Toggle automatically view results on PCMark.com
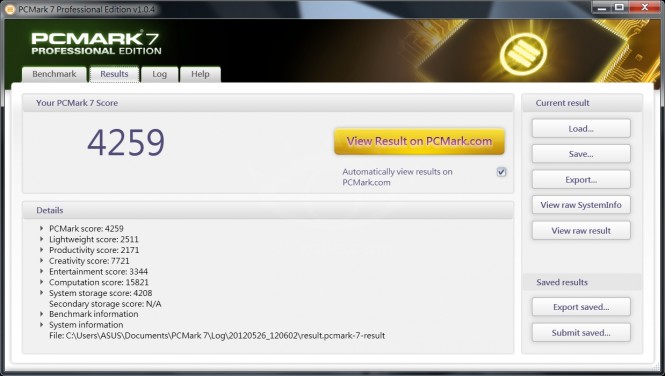 [501, 172]
